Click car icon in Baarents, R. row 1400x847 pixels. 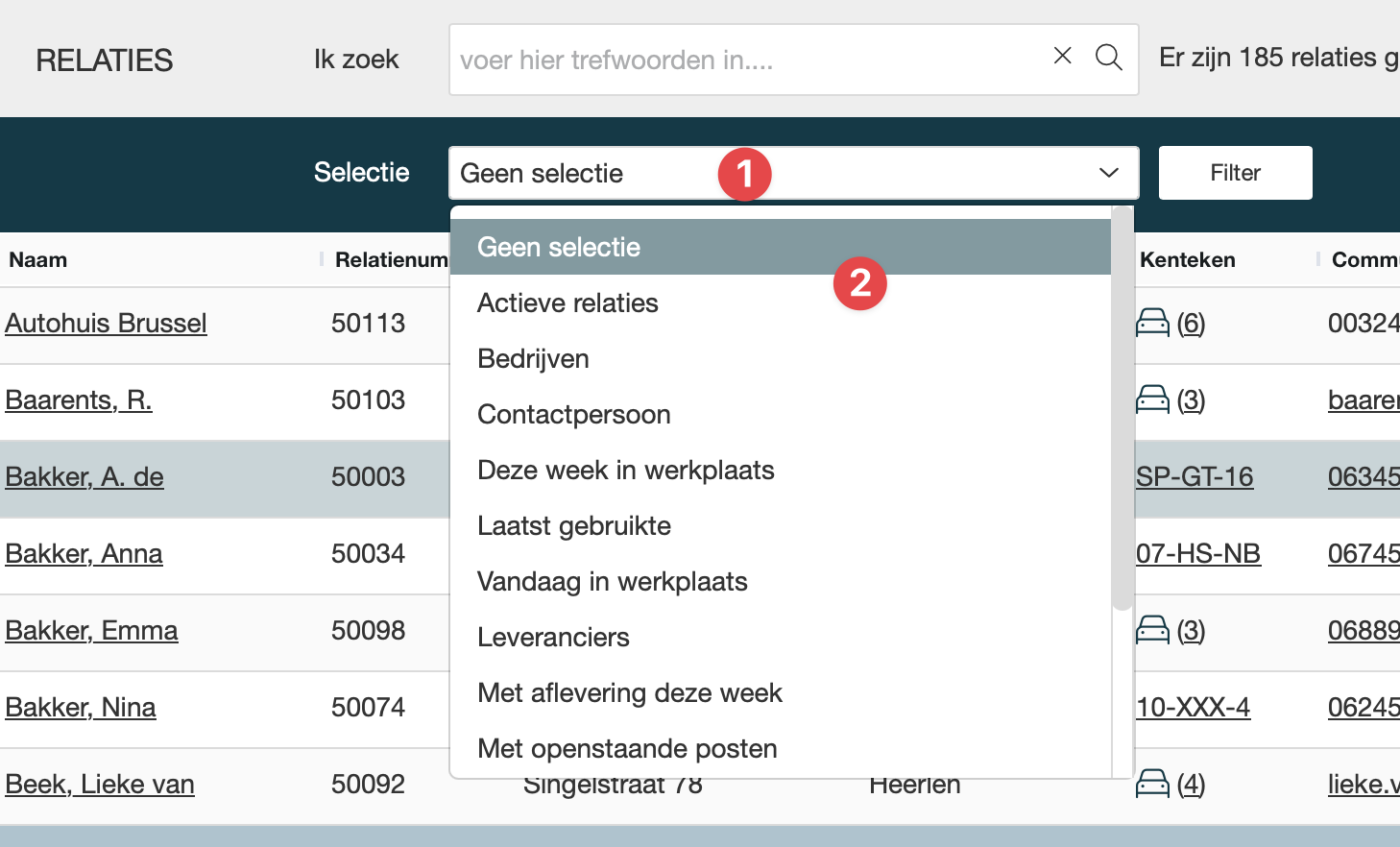1152,400
